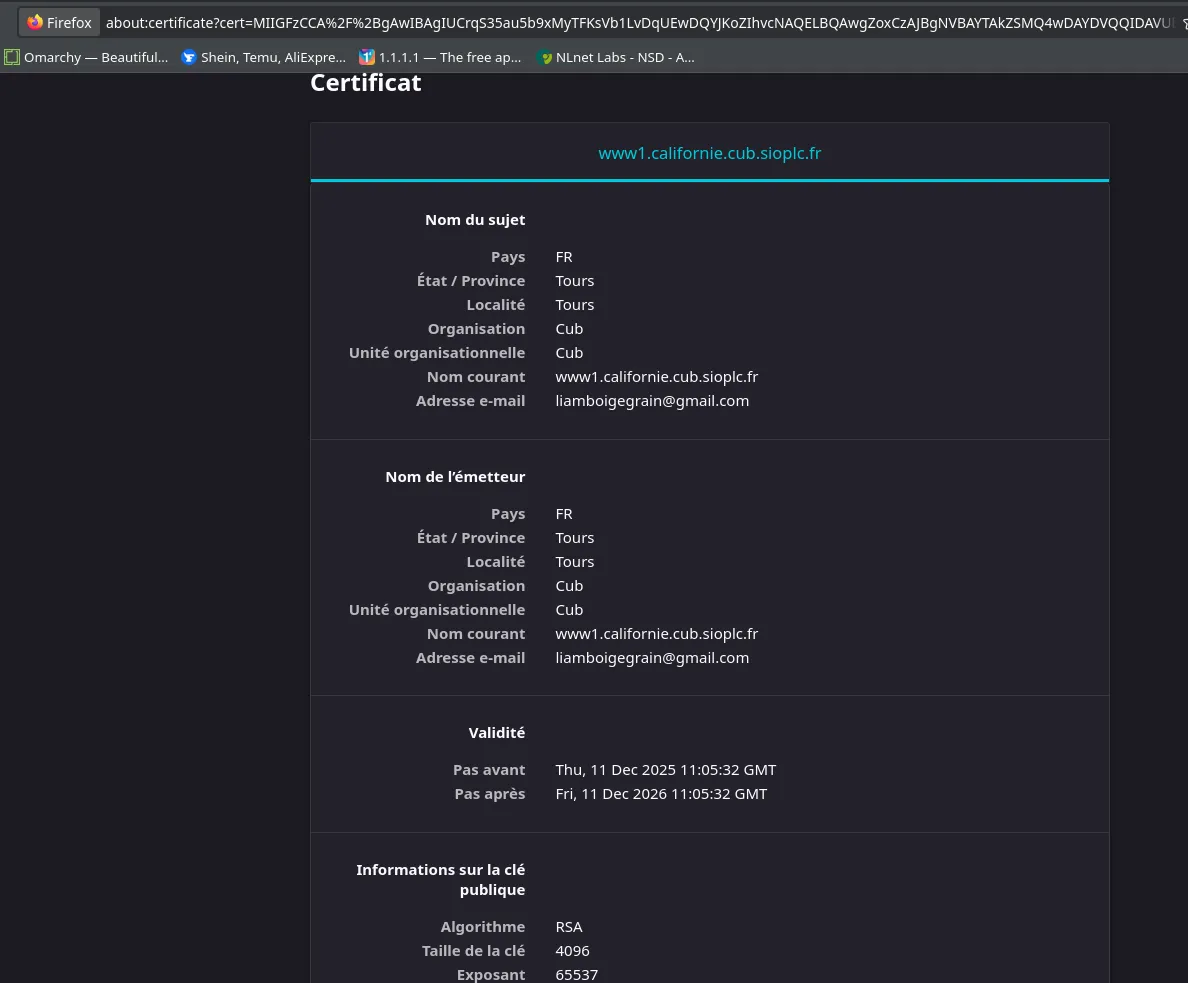This screenshot has width=1188, height=983.
Task: Click the exponent value 65537
Action: (x=576, y=975)
